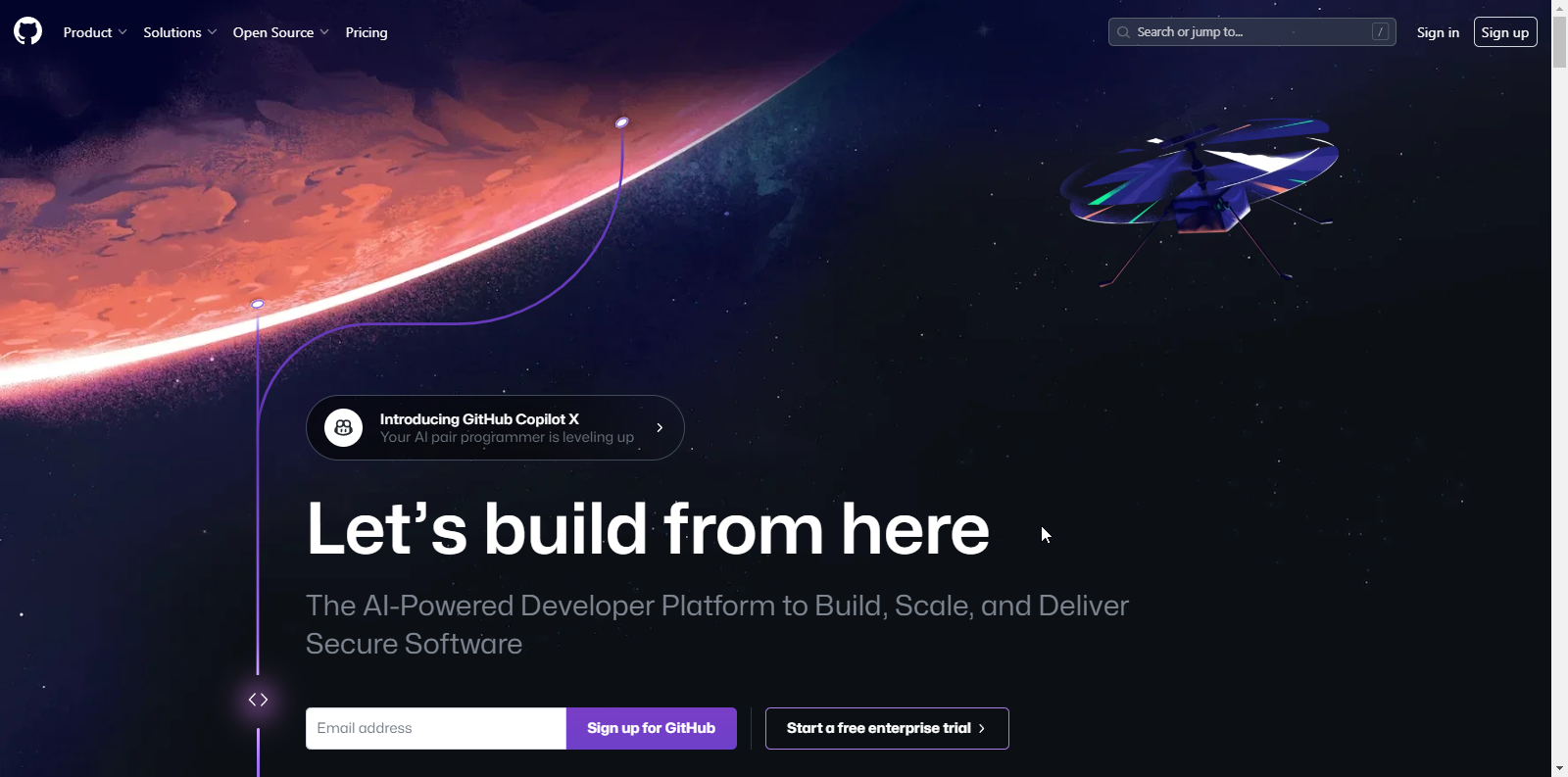Click the Sign in link
The height and width of the screenshot is (777, 1568).
1438,32
